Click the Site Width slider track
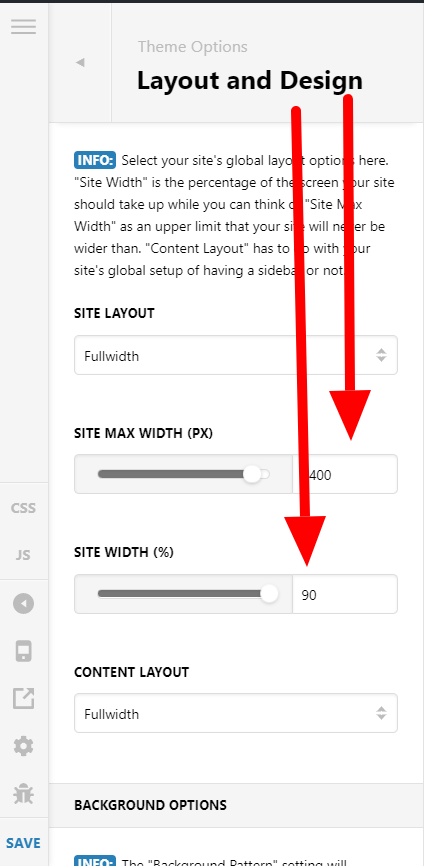This screenshot has width=424, height=866. click(x=182, y=594)
